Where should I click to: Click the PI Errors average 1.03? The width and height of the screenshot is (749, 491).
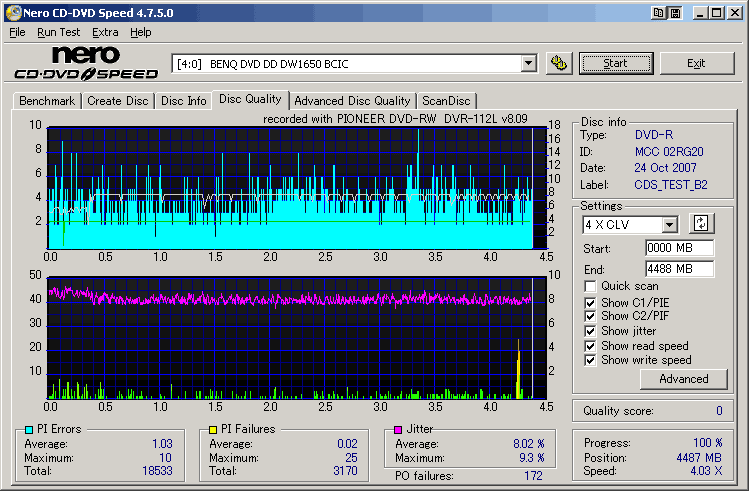[162, 444]
